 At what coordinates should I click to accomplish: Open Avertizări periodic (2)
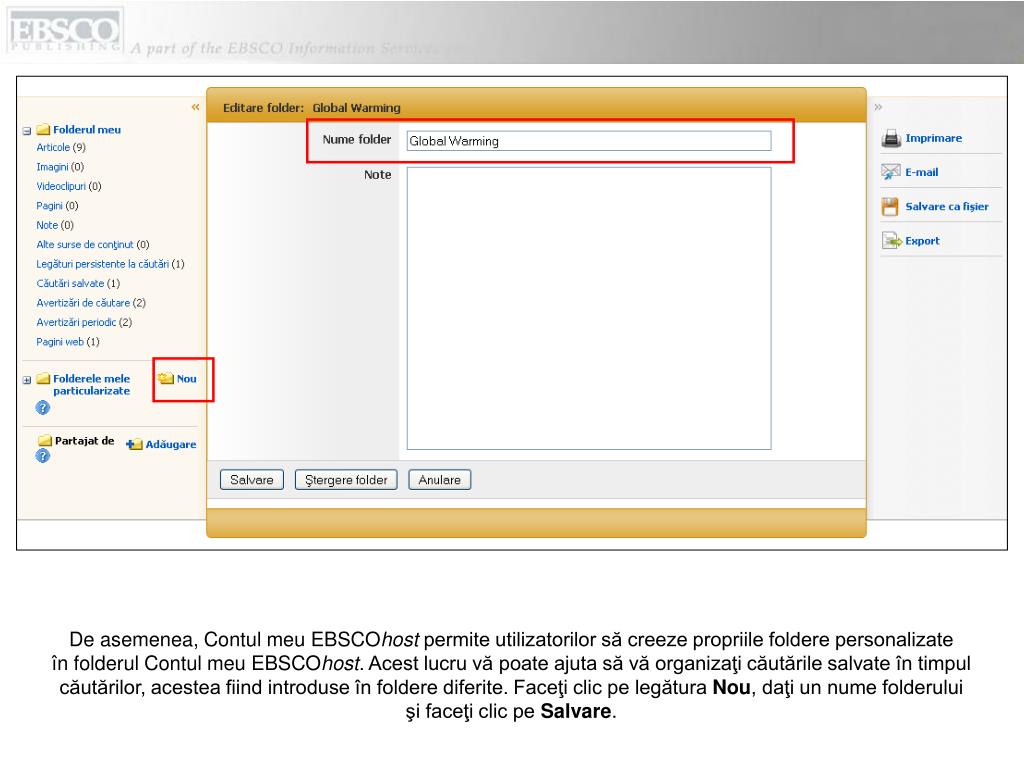click(84, 323)
